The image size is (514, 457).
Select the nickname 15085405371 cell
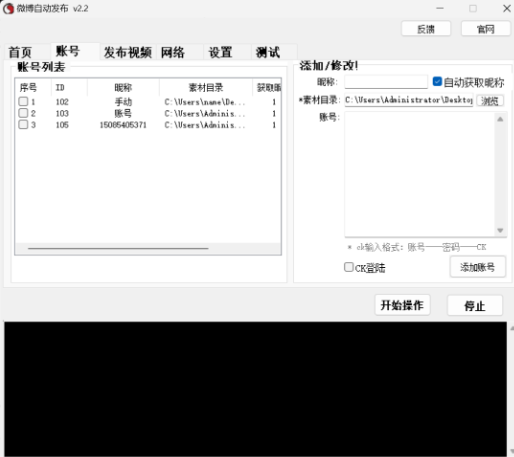123,125
